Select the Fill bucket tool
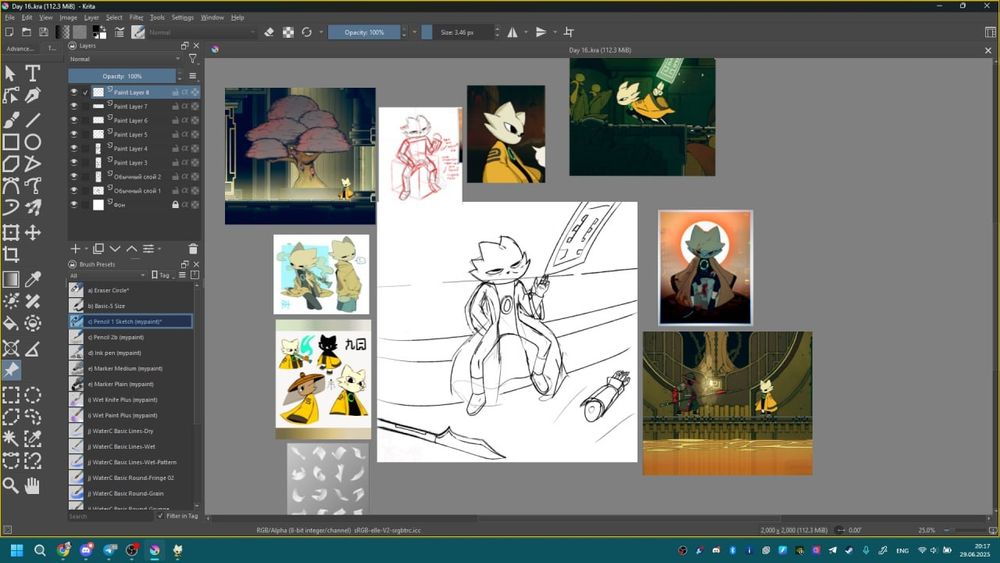The image size is (1000, 563). pyautogui.click(x=11, y=323)
